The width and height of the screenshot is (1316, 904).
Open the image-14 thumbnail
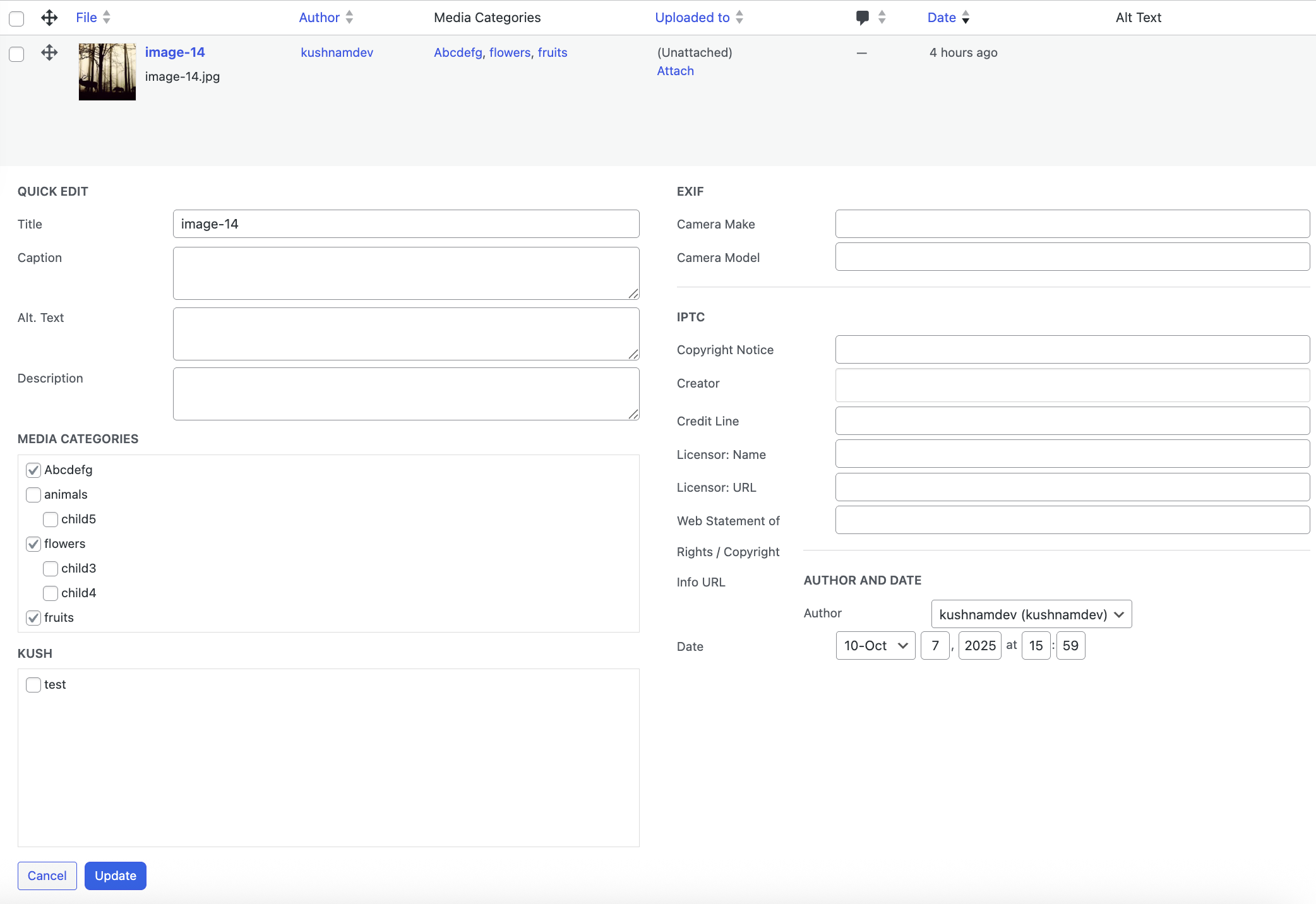point(107,71)
